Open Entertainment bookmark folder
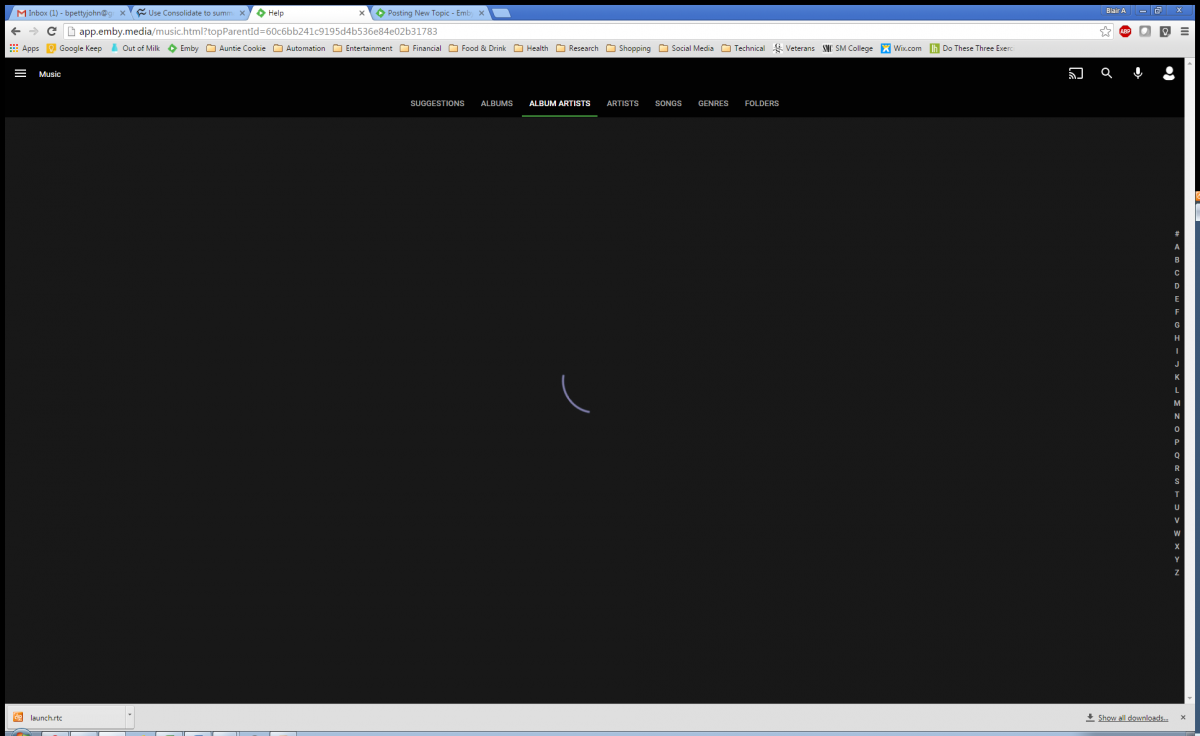Viewport: 1200px width, 736px height. [362, 48]
